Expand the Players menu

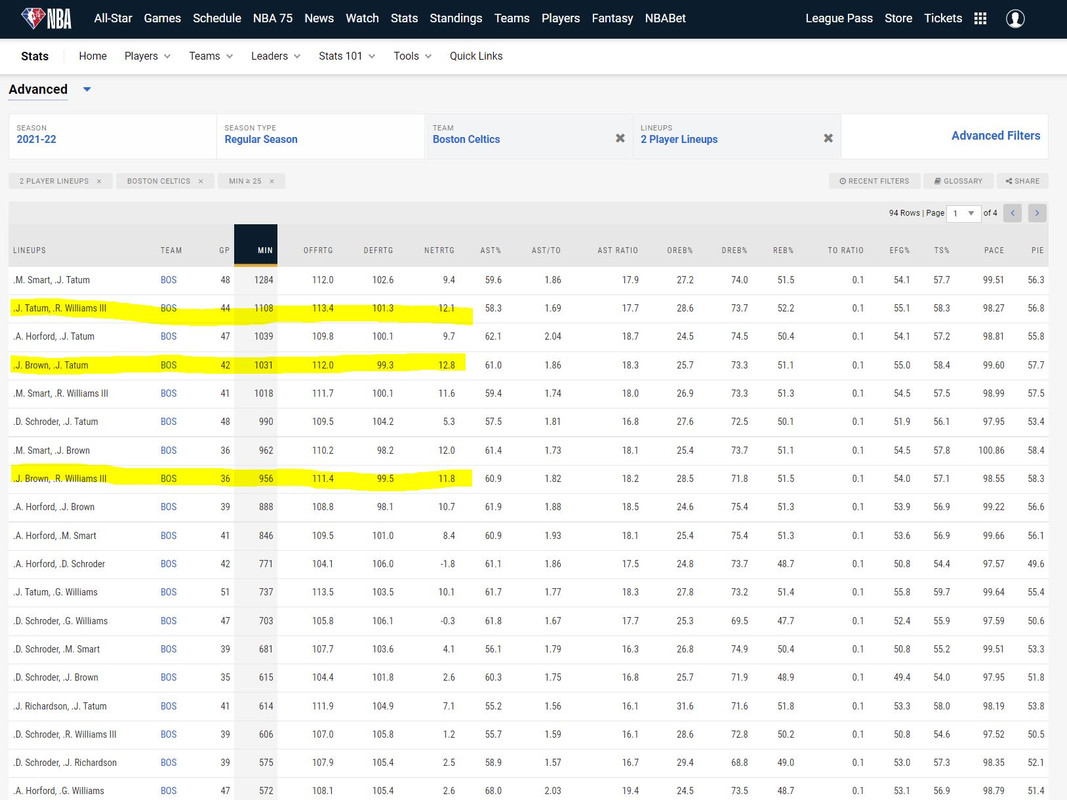coord(147,56)
